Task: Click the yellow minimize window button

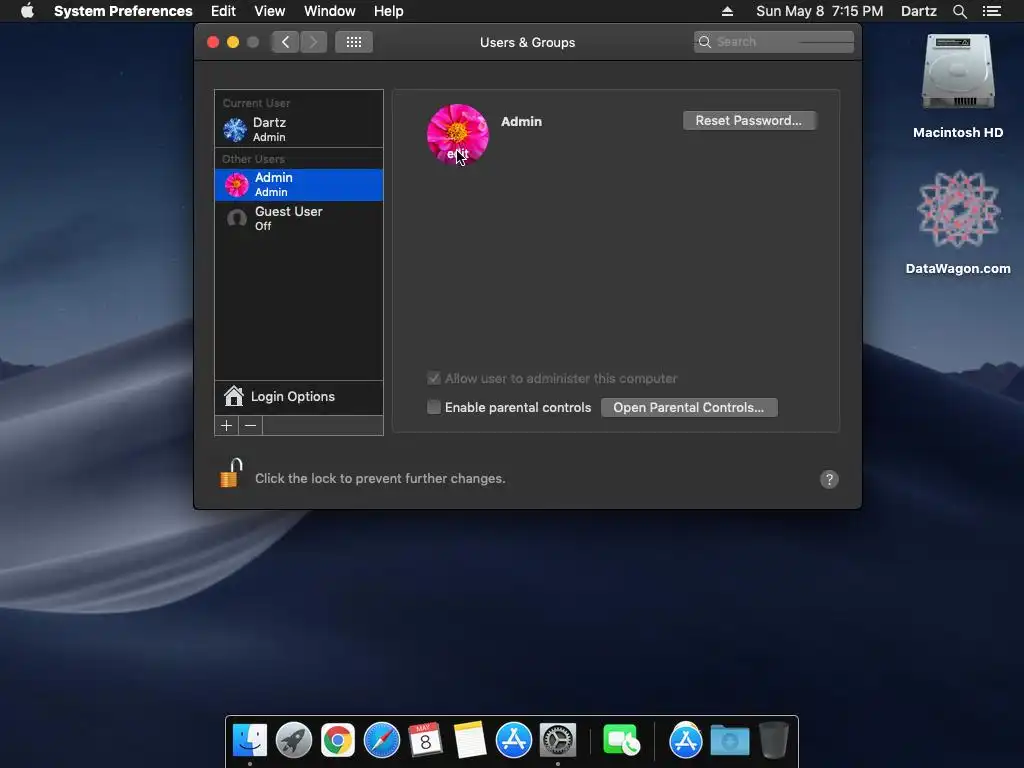Action: tap(232, 42)
